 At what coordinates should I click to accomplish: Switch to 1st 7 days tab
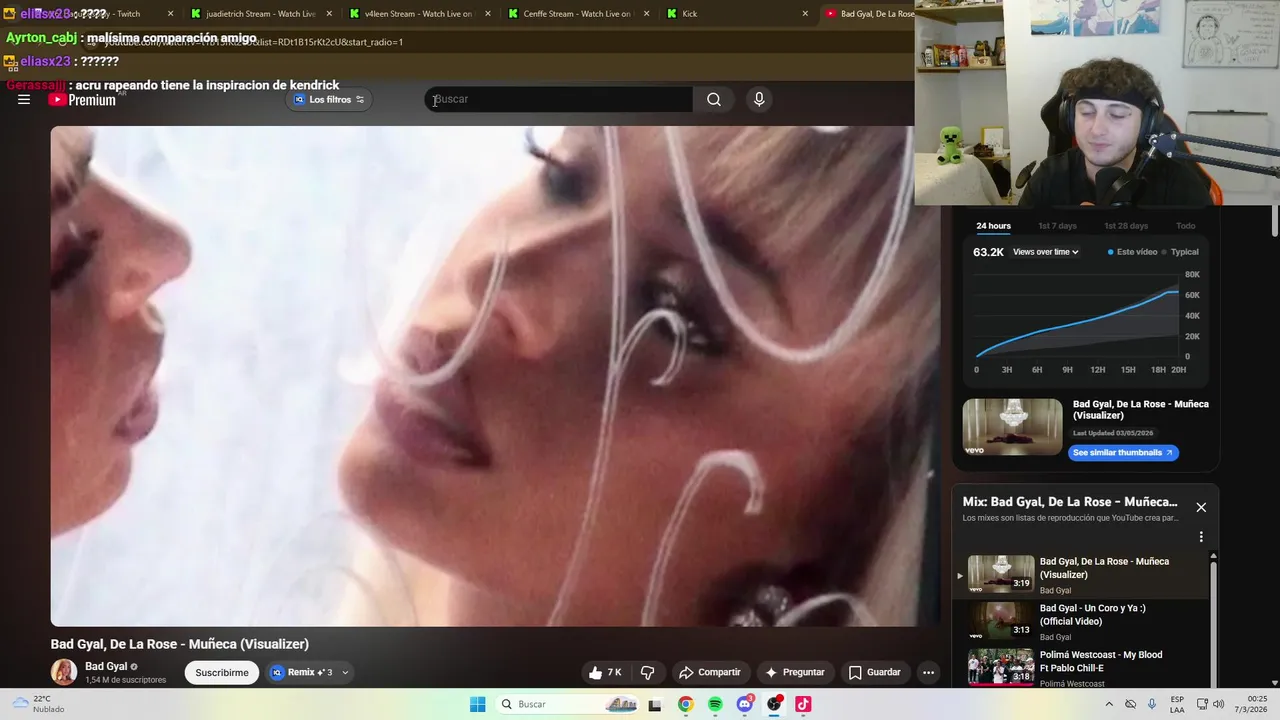1057,226
